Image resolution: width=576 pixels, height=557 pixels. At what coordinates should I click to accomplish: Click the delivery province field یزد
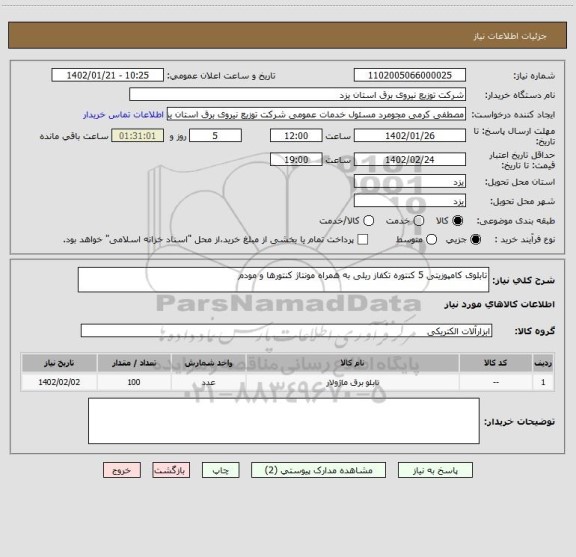410,182
